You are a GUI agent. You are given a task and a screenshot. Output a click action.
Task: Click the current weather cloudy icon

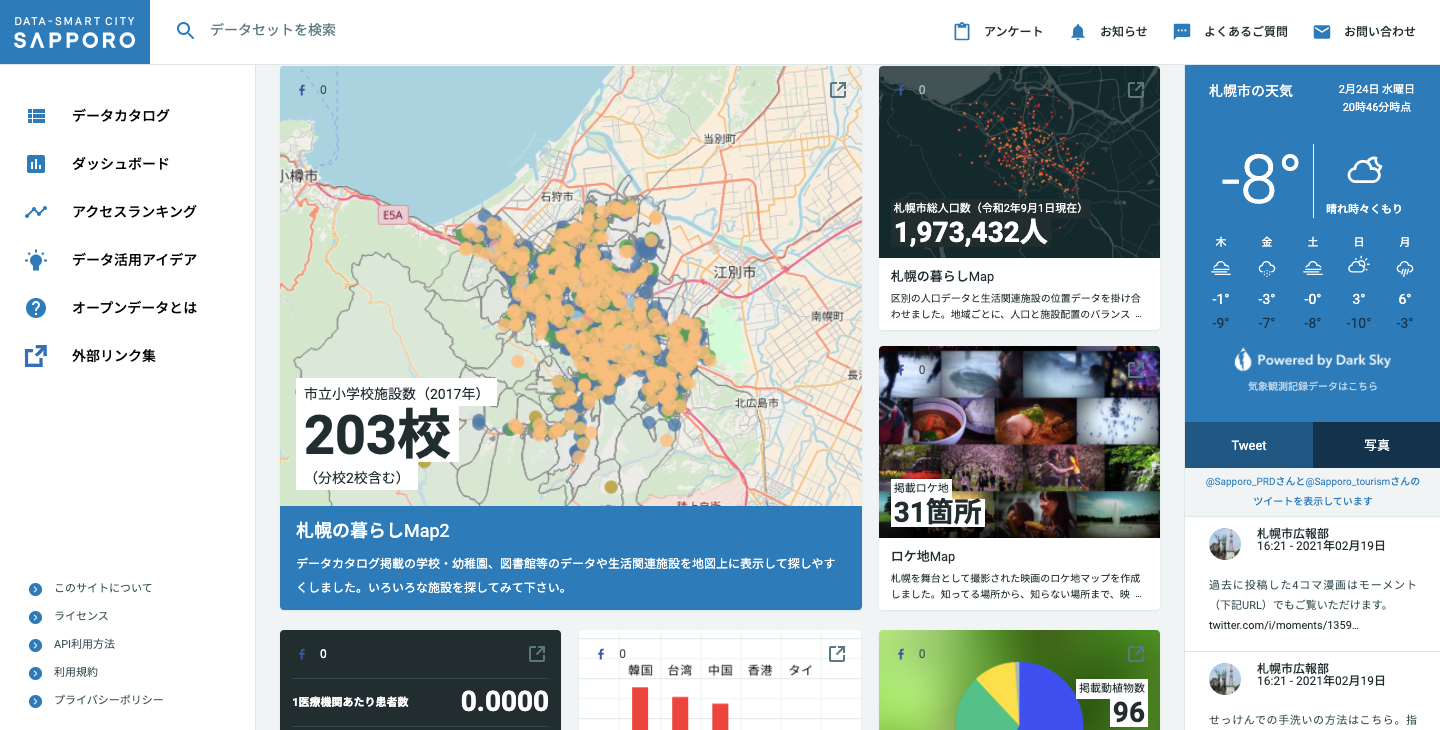(1364, 171)
